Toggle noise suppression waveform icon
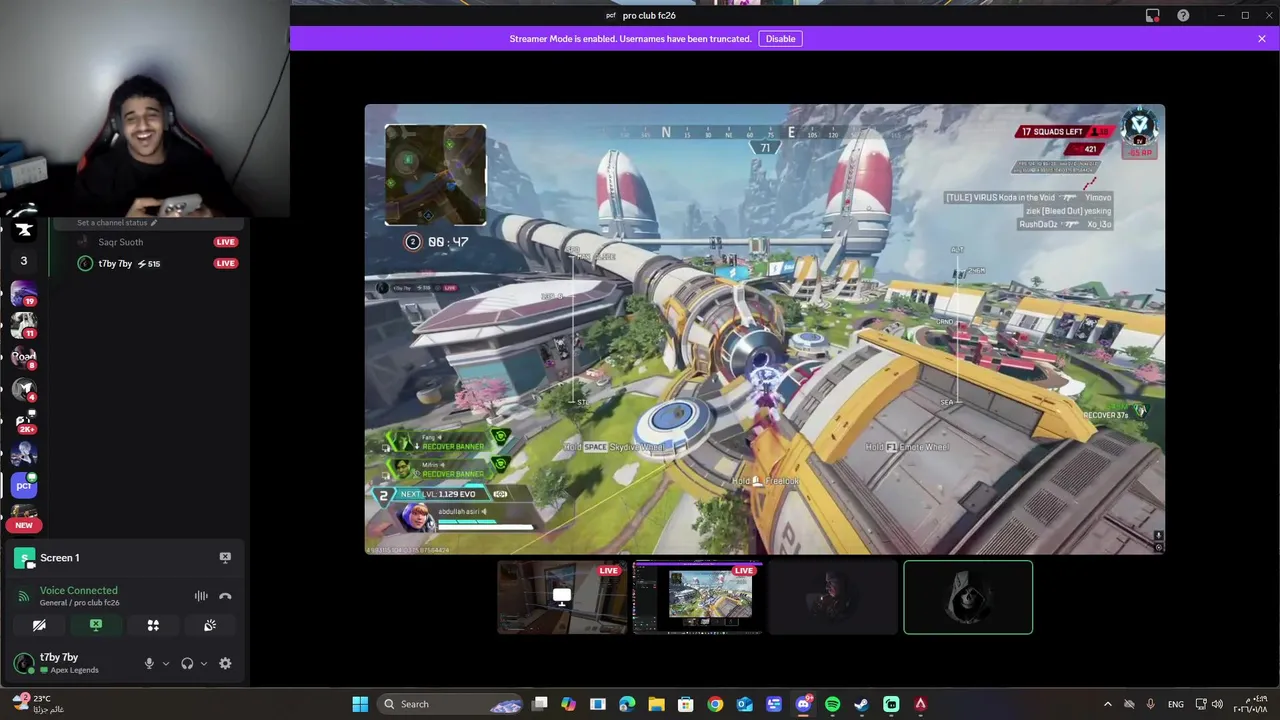 (201, 596)
